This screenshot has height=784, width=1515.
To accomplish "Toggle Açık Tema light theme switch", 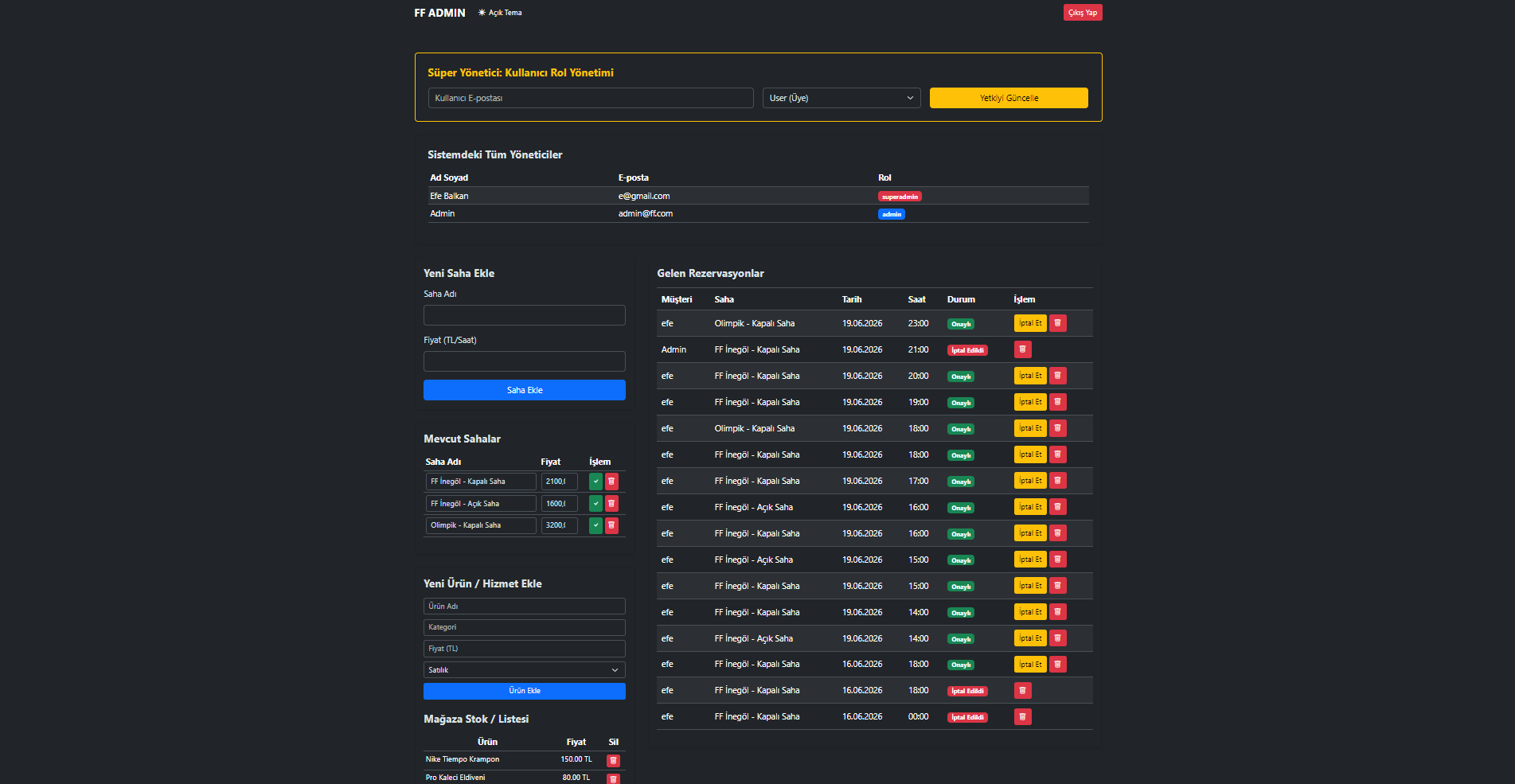I will (500, 13).
